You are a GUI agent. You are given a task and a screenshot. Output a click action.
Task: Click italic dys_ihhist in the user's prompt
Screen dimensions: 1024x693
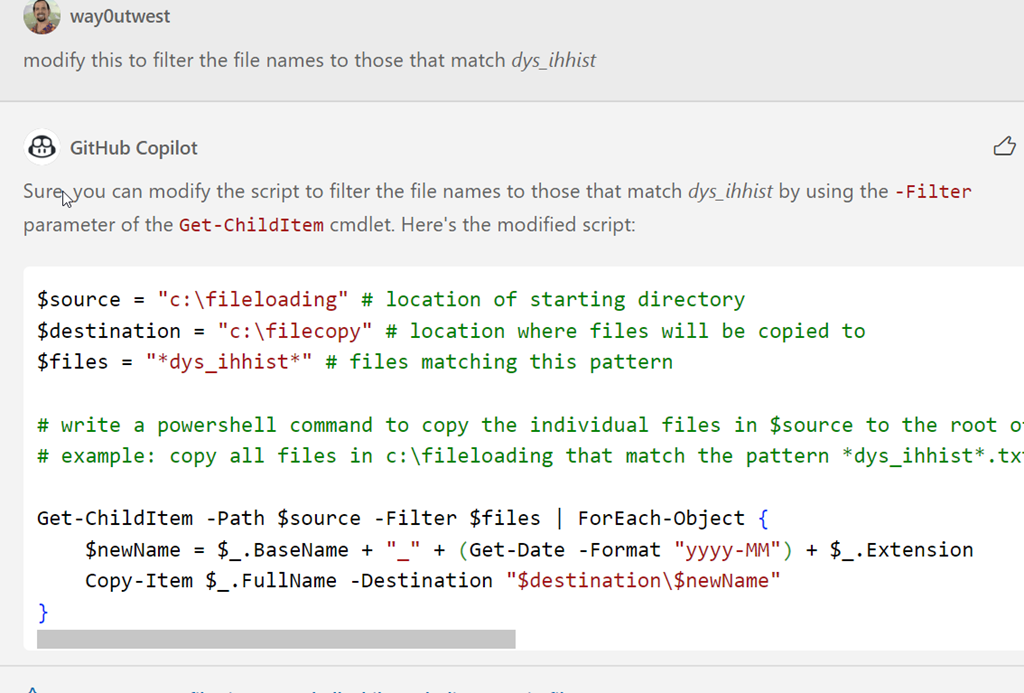click(553, 60)
